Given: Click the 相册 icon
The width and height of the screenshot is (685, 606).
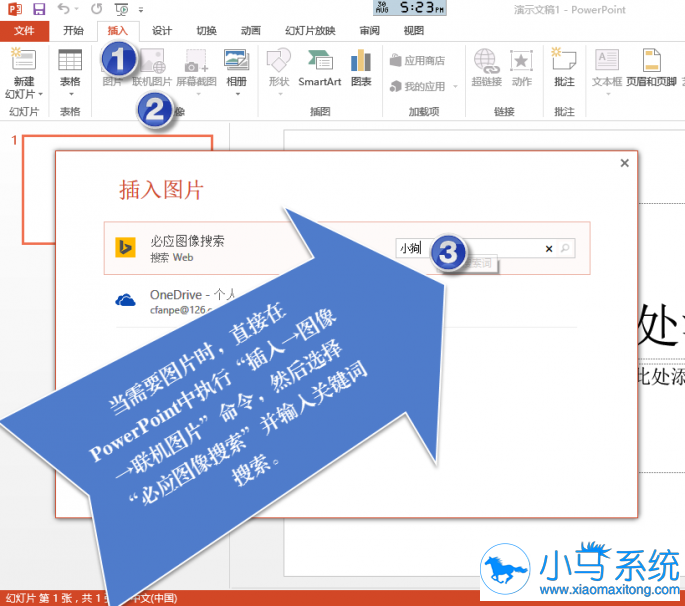Looking at the screenshot, I should (236, 60).
